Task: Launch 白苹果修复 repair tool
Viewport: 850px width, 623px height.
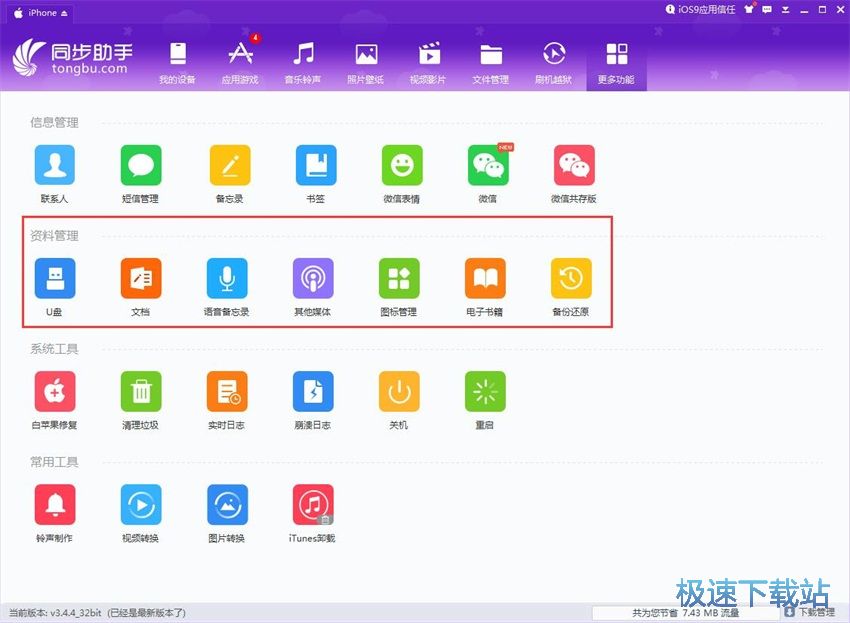Action: [x=55, y=391]
